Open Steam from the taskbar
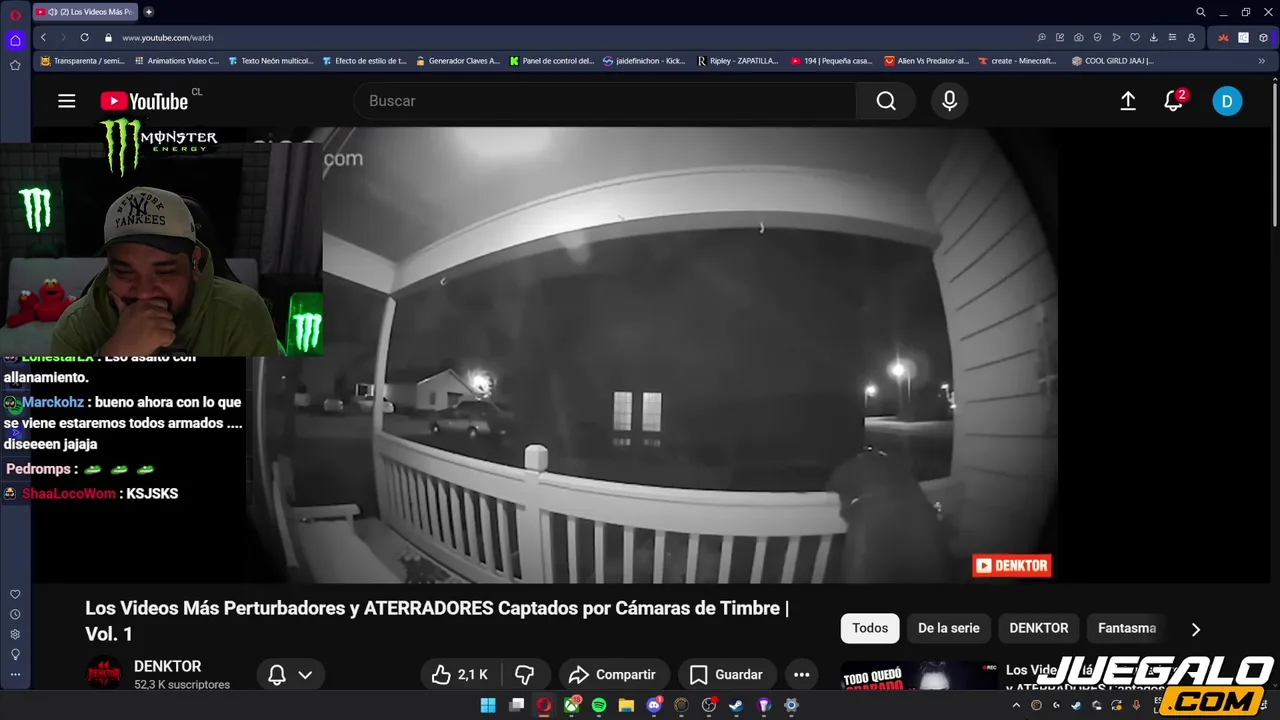This screenshot has height=720, width=1280. pos(736,705)
